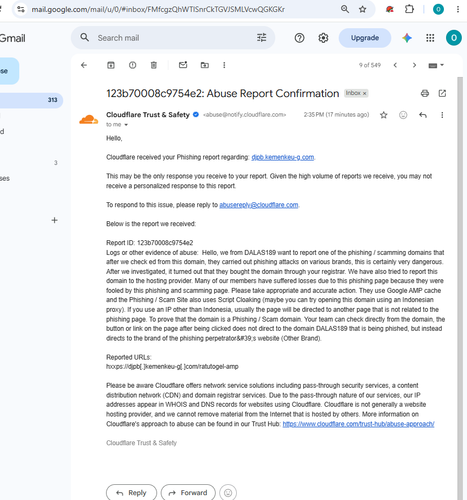Add emoji reaction in message header

coord(403,115)
